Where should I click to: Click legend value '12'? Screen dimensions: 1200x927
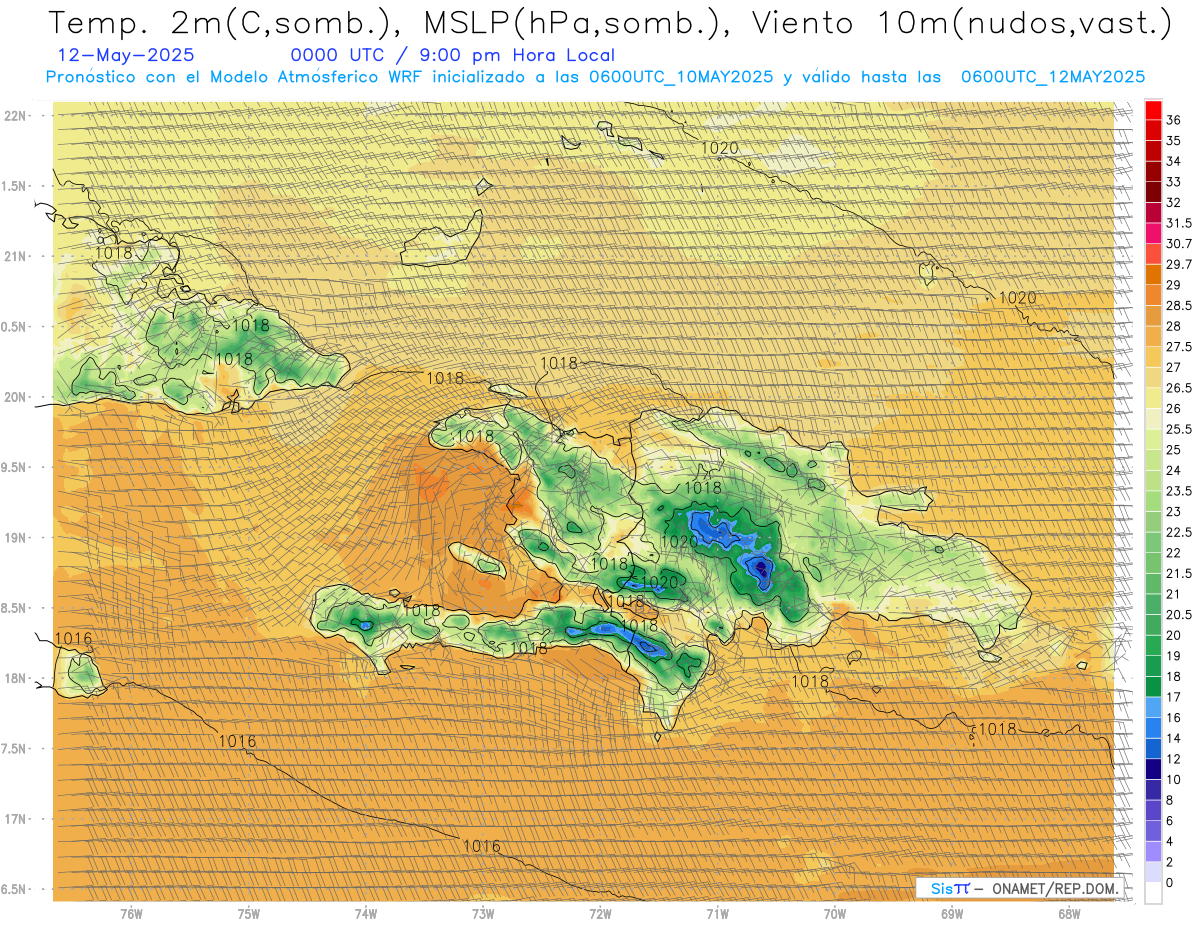1174,758
